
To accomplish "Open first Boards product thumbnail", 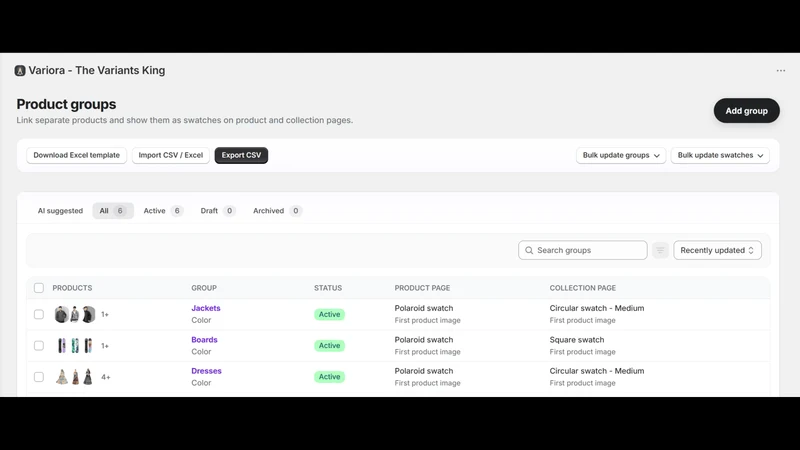I will (62, 345).
